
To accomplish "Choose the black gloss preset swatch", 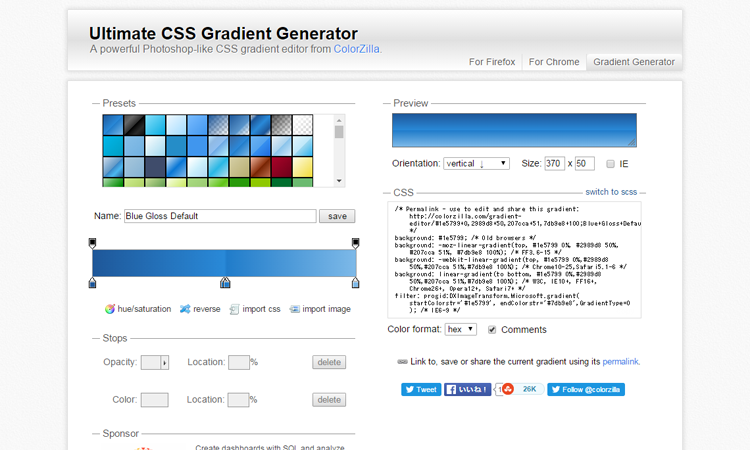I will (x=134, y=125).
